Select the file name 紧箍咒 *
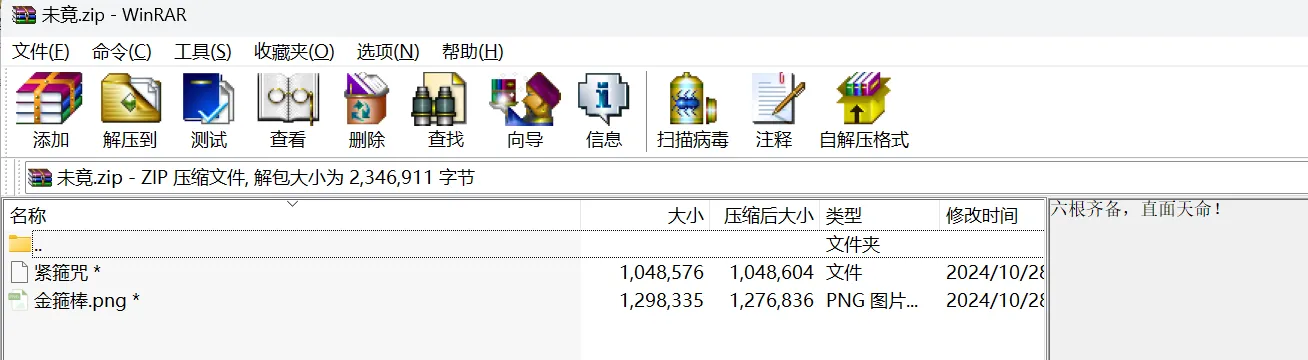The image size is (1308, 360). coord(67,272)
